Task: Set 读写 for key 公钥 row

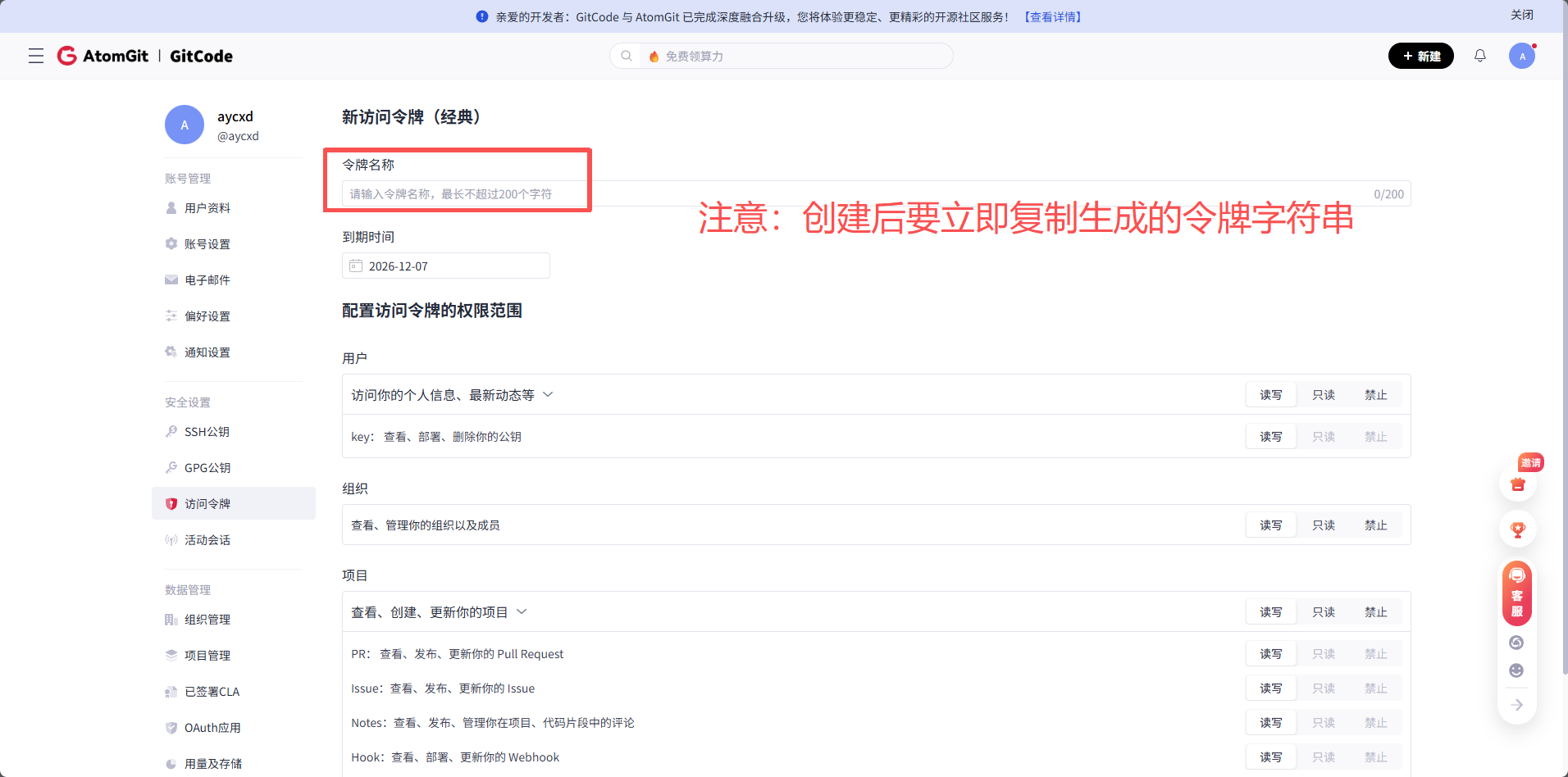Action: 1271,437
